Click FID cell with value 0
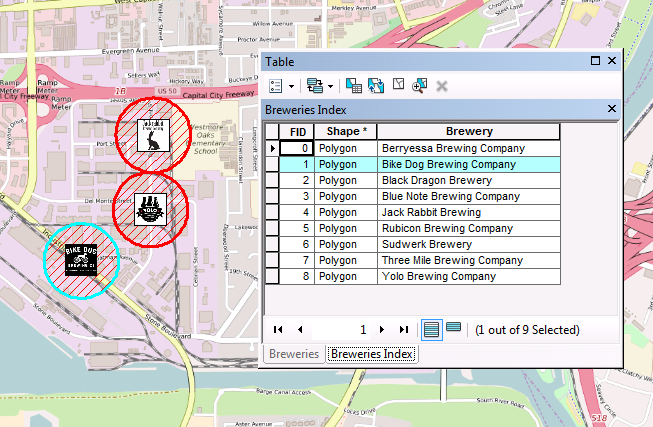The width and height of the screenshot is (653, 427). coord(297,148)
